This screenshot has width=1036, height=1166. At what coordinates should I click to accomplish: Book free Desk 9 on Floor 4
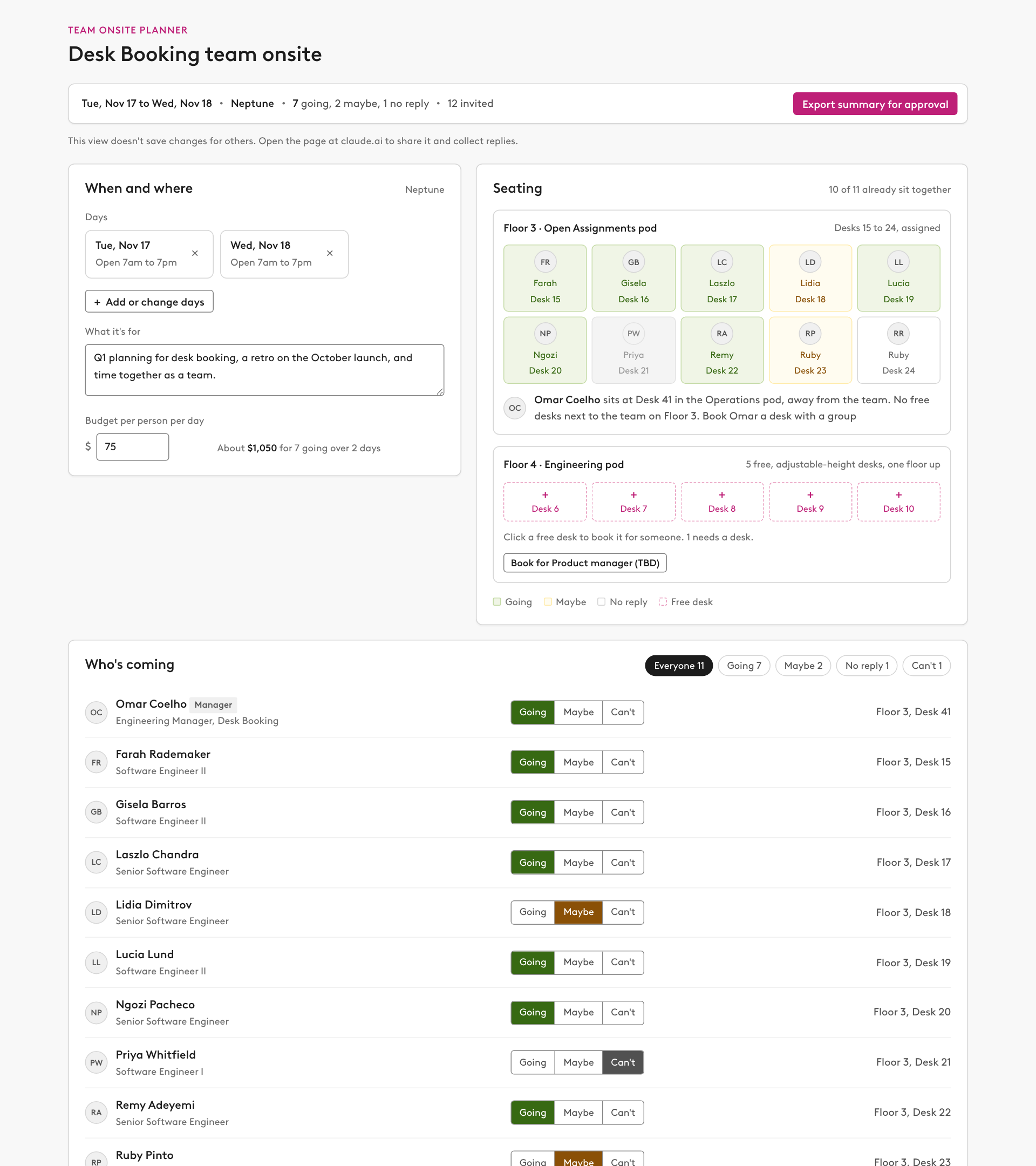pyautogui.click(x=810, y=501)
